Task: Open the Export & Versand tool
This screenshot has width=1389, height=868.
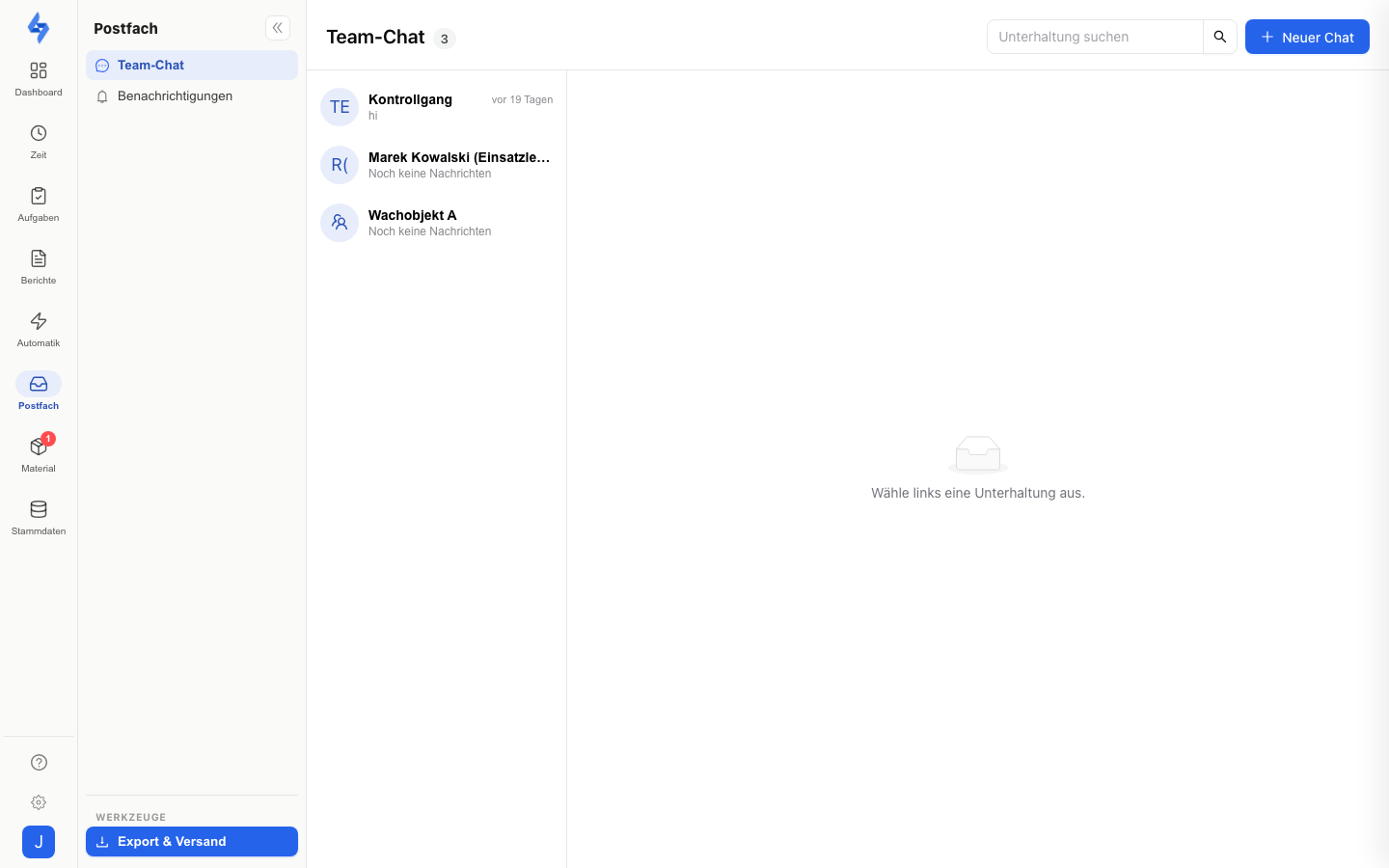Action: coord(192,842)
